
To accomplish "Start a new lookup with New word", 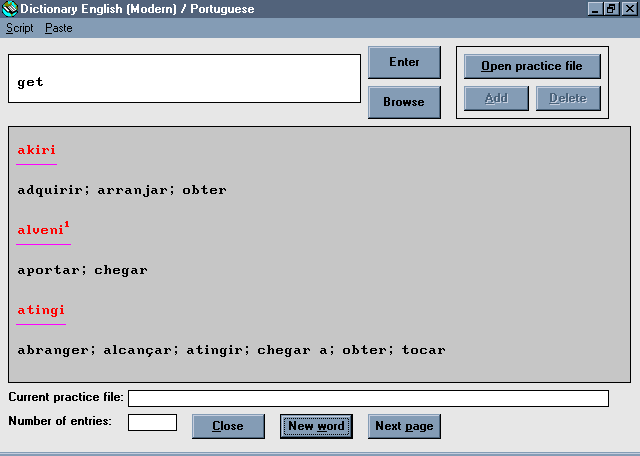I will [316, 426].
